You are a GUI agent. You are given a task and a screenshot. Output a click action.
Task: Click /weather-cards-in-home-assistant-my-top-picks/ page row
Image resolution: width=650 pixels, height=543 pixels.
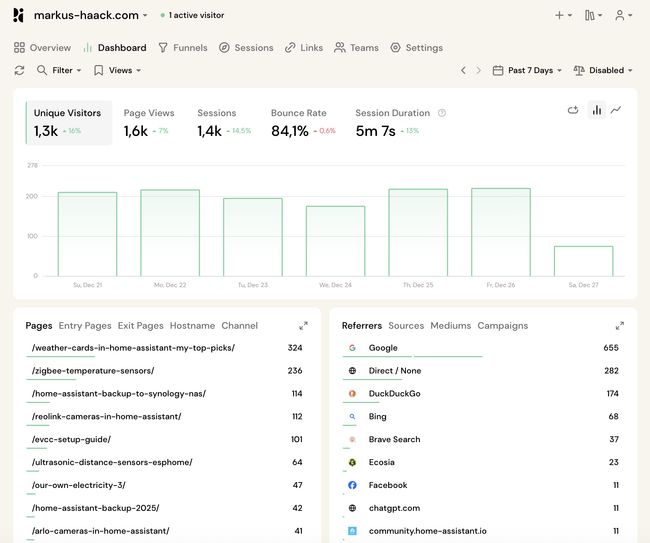coord(167,348)
